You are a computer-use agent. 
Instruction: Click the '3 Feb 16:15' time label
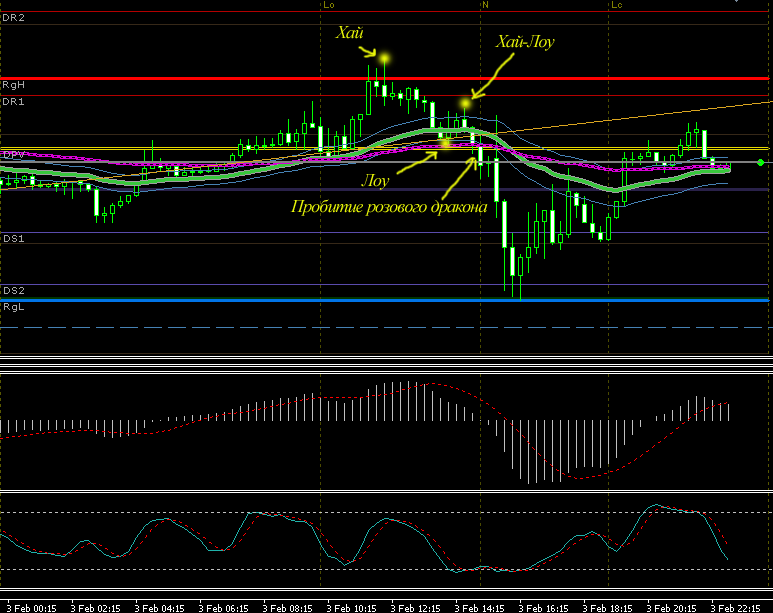tap(543, 608)
